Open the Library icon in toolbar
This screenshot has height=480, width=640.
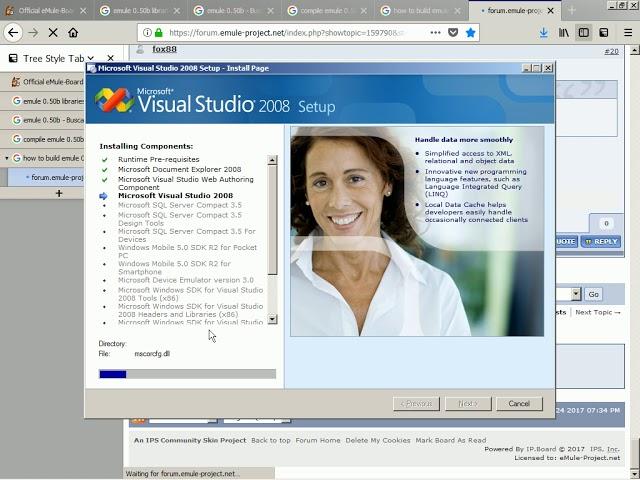coord(564,33)
